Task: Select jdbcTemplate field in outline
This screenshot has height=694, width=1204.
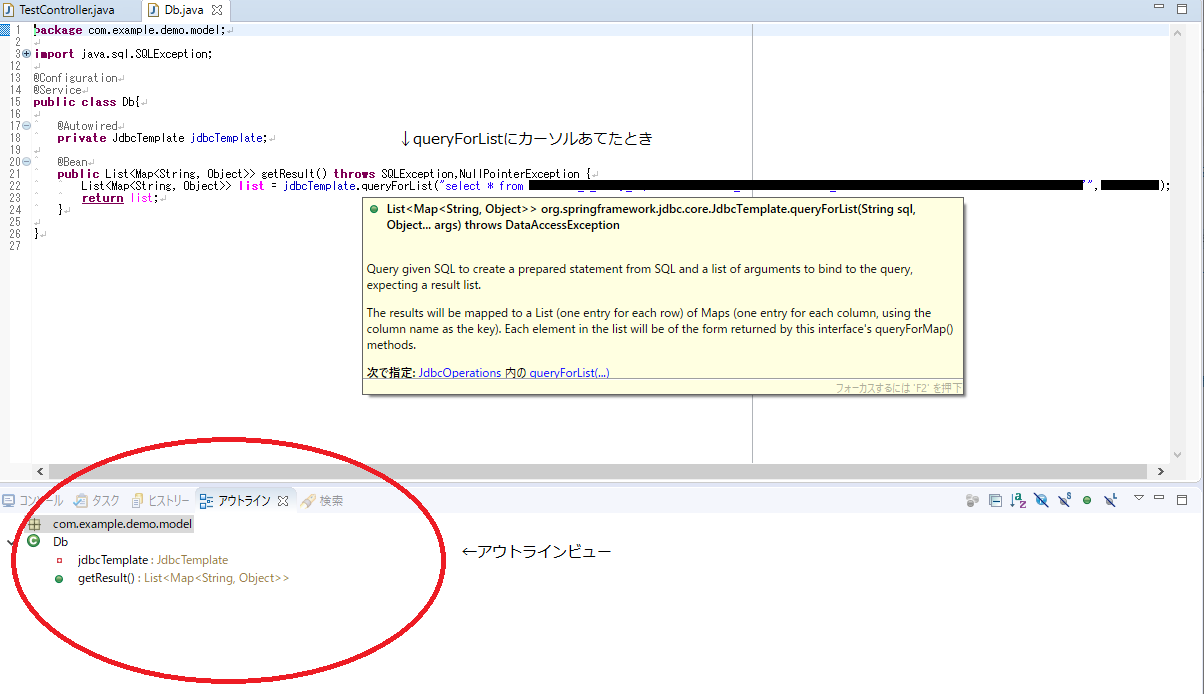Action: click(x=153, y=560)
